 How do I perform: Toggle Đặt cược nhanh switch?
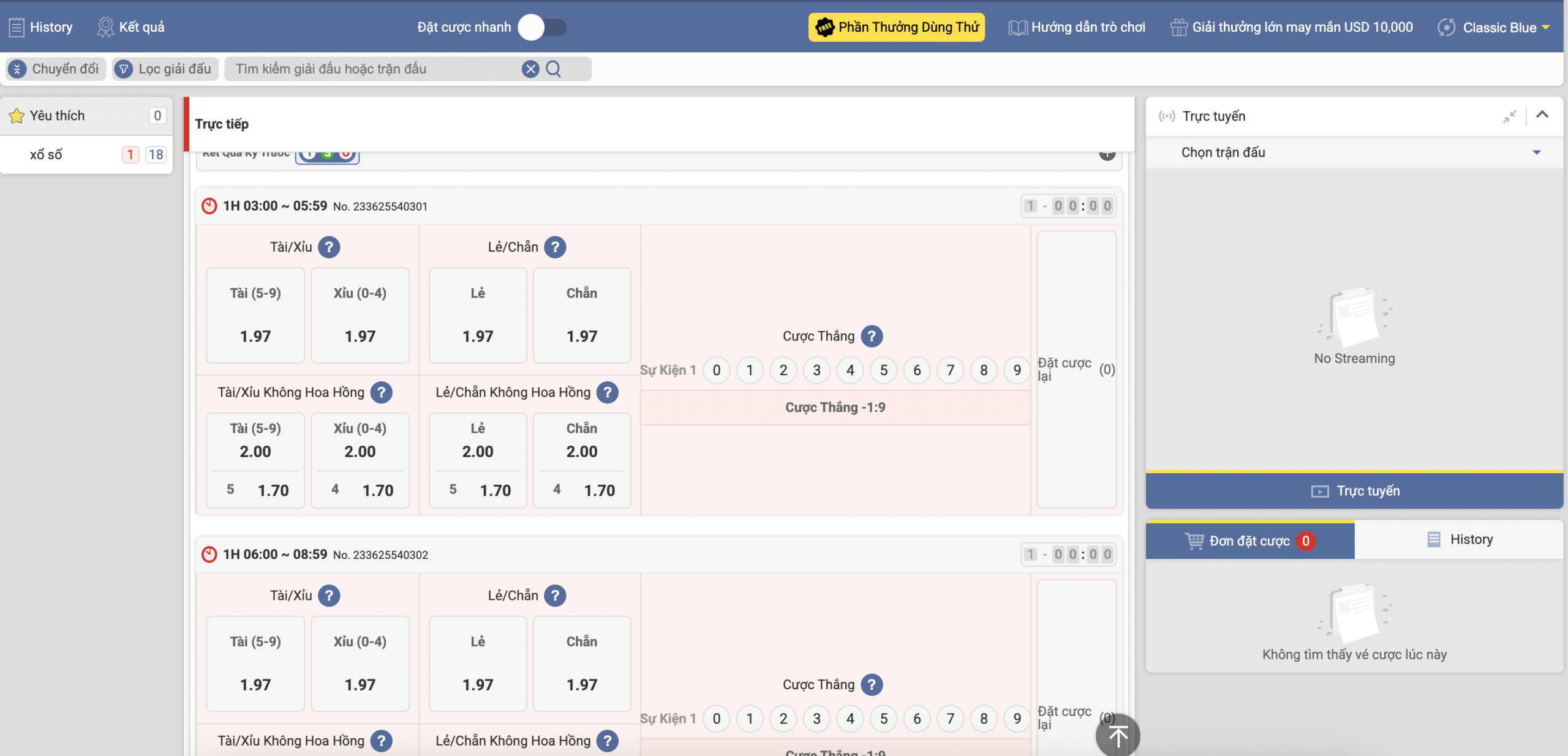(x=542, y=28)
